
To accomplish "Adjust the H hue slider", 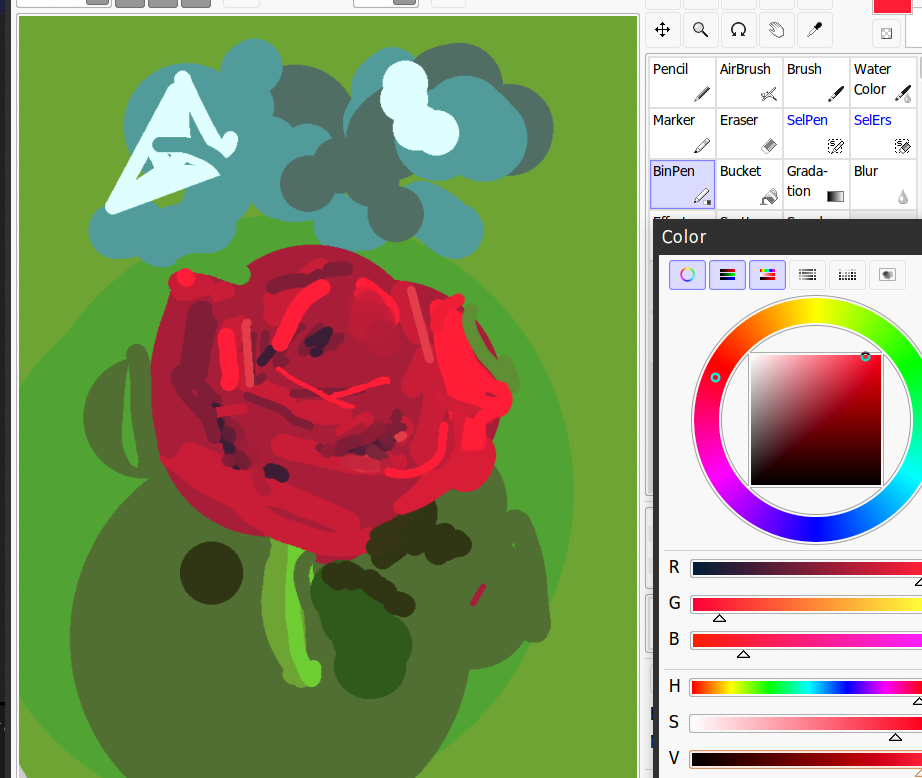I will 807,687.
